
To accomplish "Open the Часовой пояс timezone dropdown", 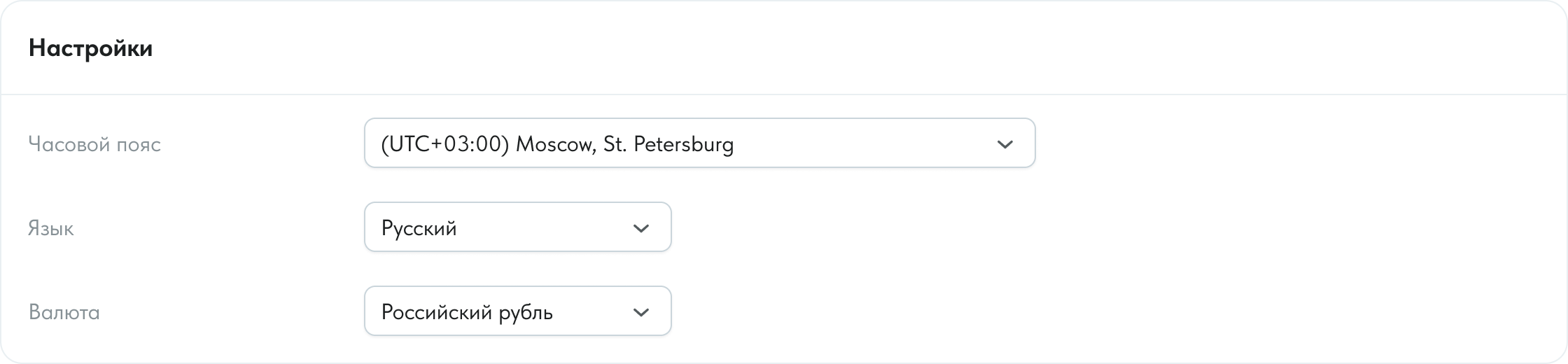I will [x=699, y=143].
